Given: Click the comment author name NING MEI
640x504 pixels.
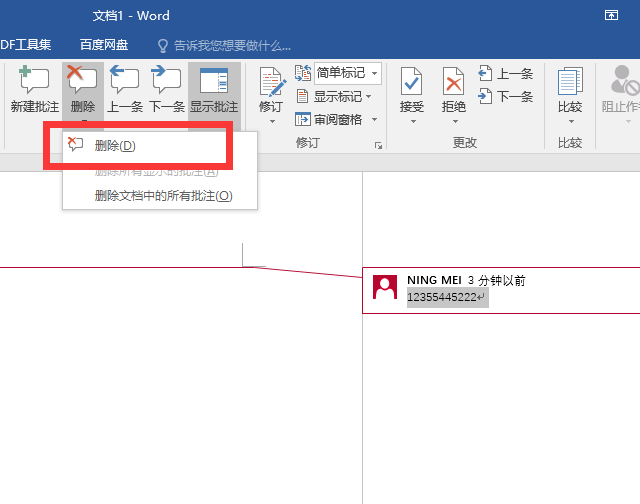Looking at the screenshot, I should 434,280.
